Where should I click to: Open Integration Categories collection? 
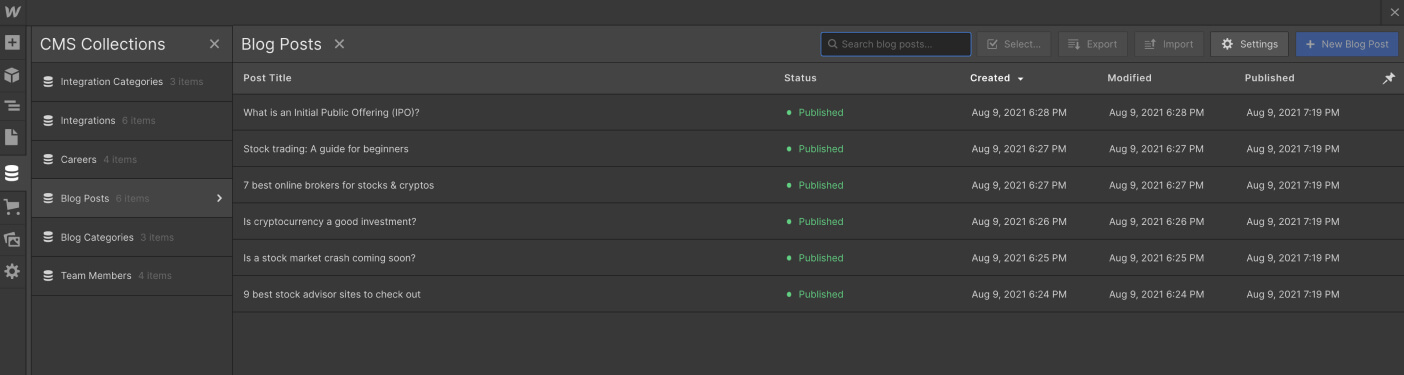[132, 82]
